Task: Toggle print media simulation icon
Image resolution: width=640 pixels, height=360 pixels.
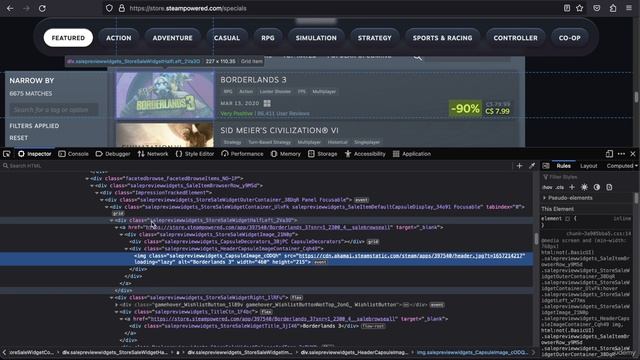Action: point(609,187)
